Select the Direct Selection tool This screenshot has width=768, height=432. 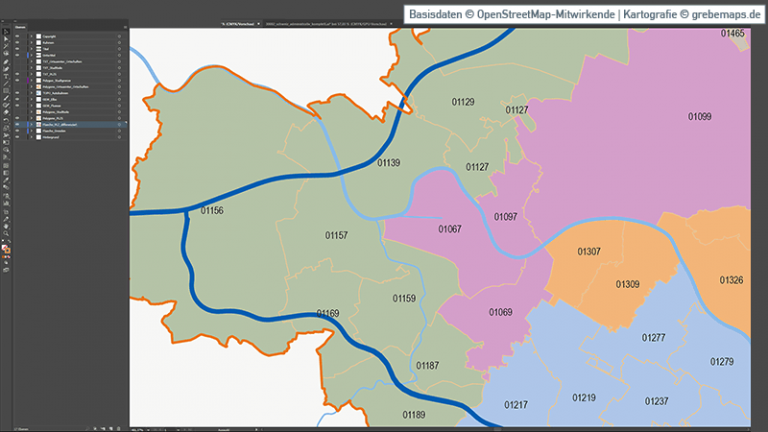click(x=5, y=40)
